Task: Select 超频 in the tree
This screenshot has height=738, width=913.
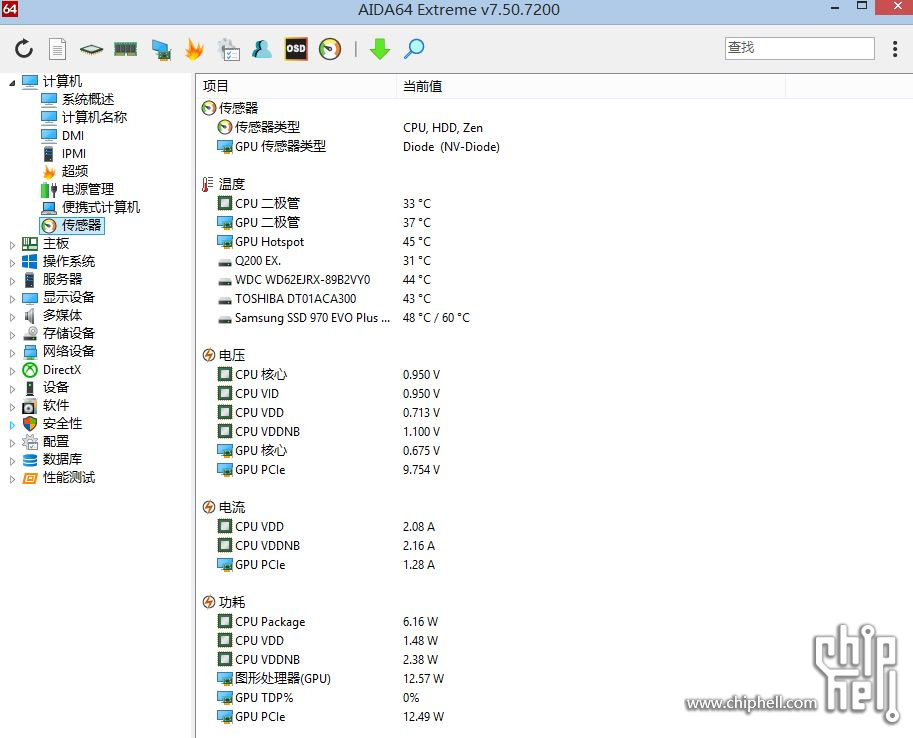Action: click(x=75, y=171)
